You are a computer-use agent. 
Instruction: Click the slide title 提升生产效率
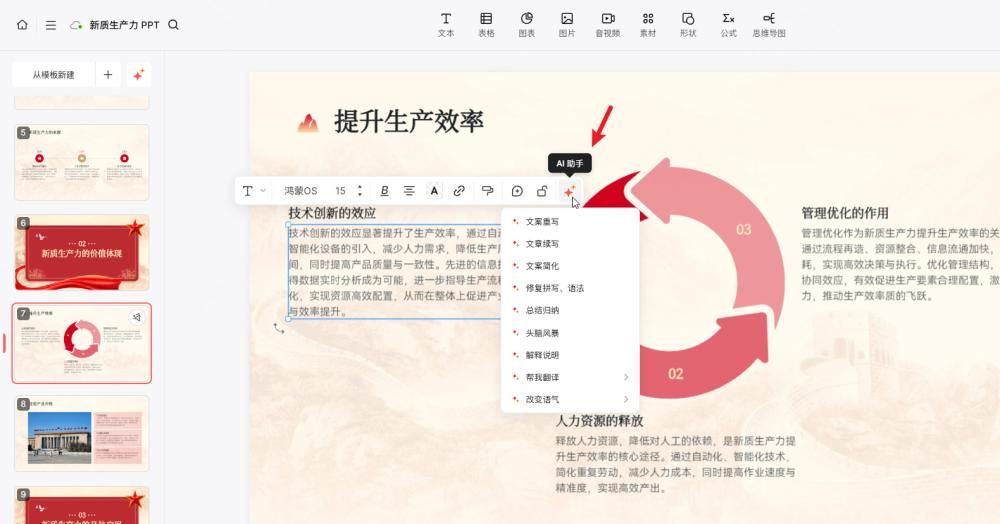pos(409,122)
